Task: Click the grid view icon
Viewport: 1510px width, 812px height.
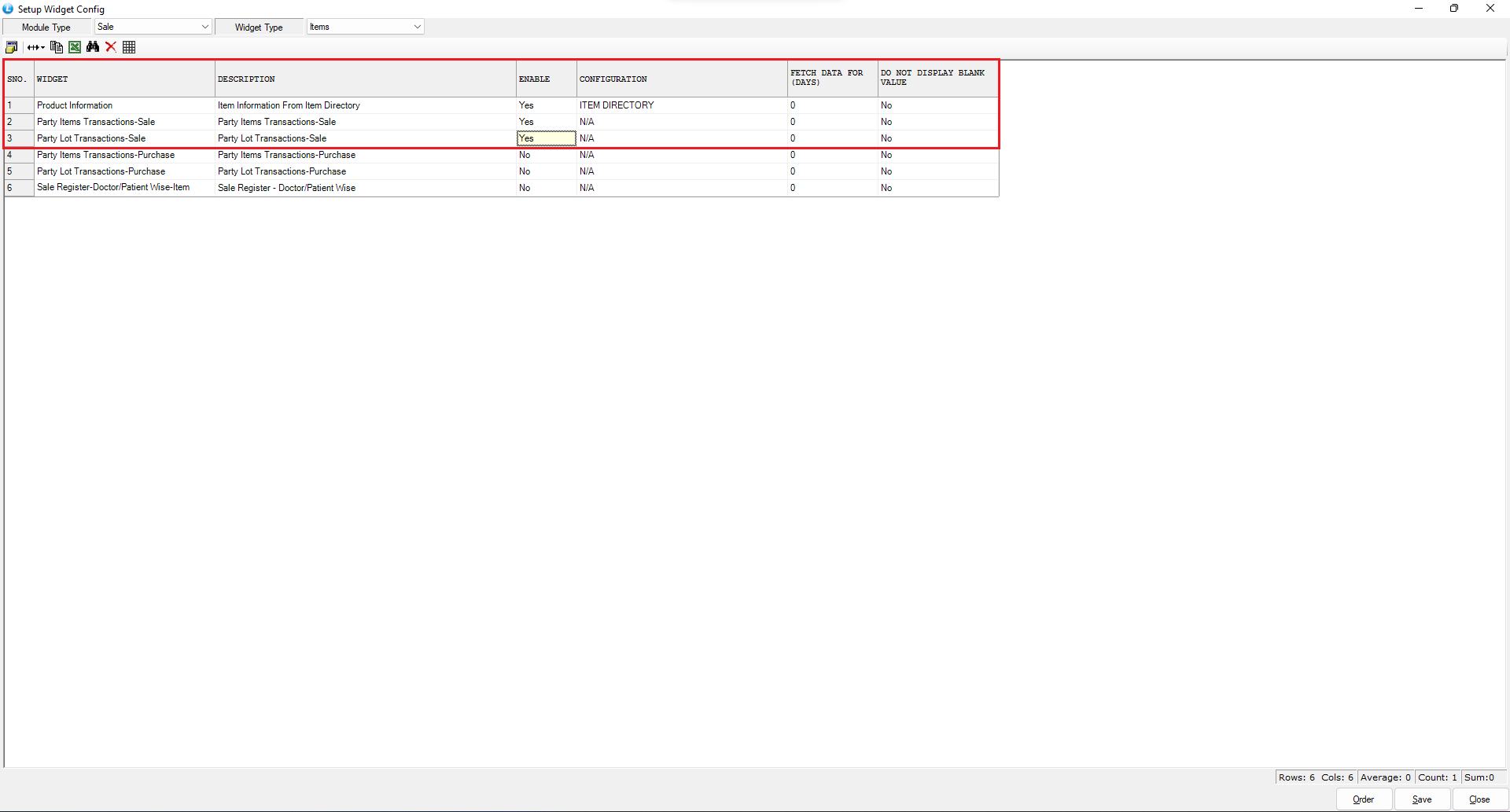Action: click(129, 47)
